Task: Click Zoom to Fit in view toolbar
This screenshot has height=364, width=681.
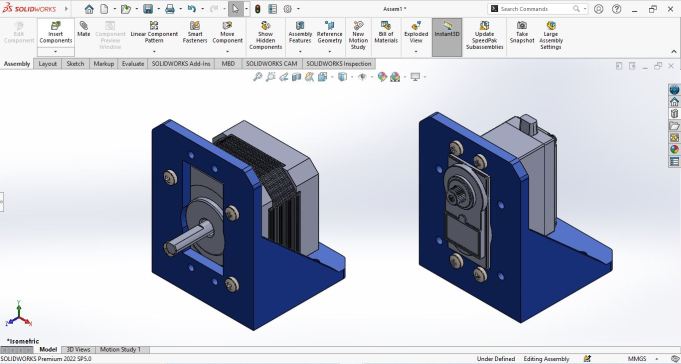Action: click(258, 77)
